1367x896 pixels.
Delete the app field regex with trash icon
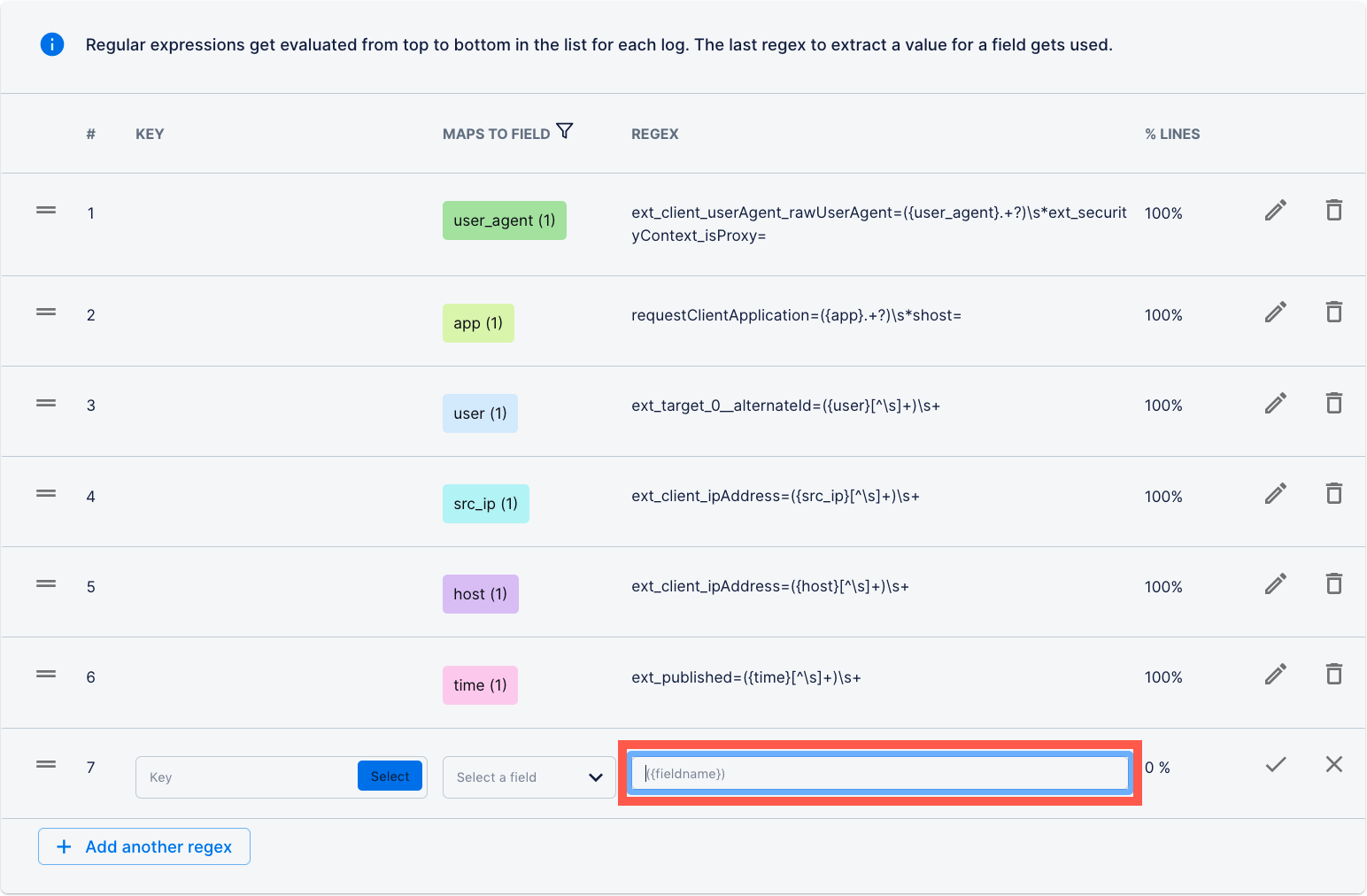click(x=1334, y=312)
